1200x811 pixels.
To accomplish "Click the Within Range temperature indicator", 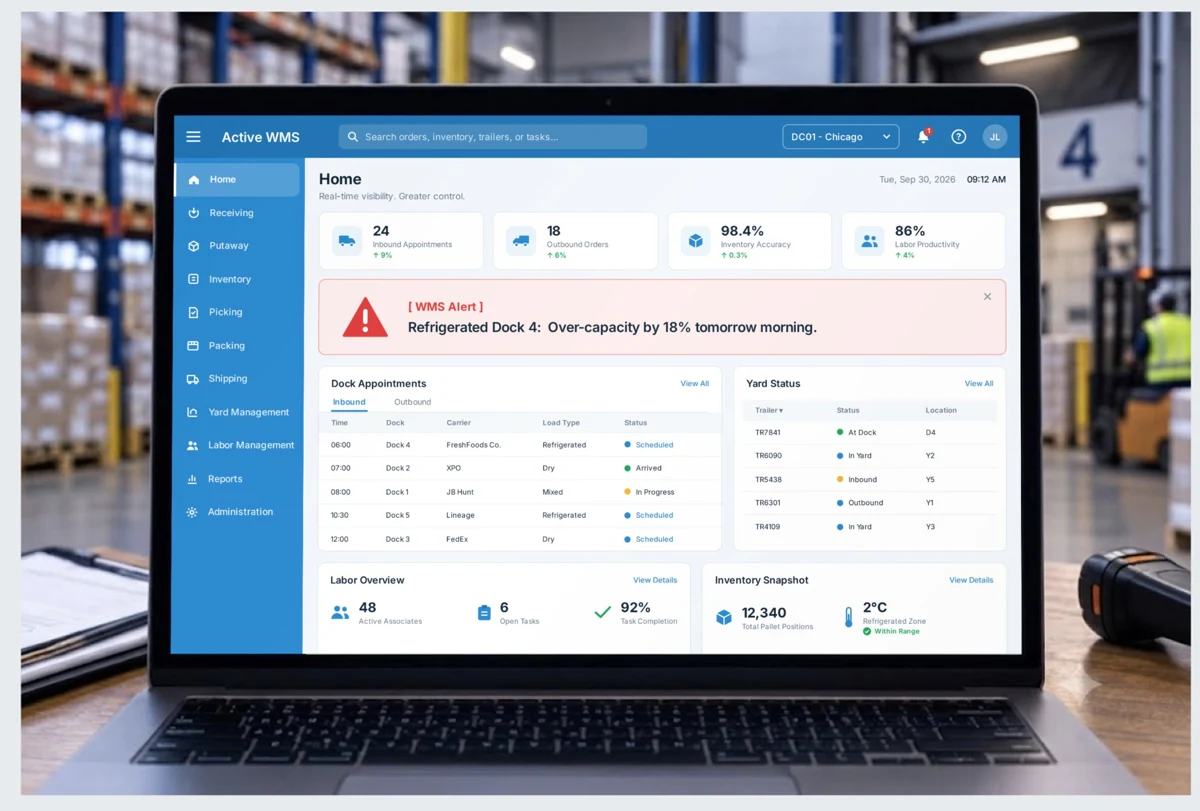I will [891, 632].
